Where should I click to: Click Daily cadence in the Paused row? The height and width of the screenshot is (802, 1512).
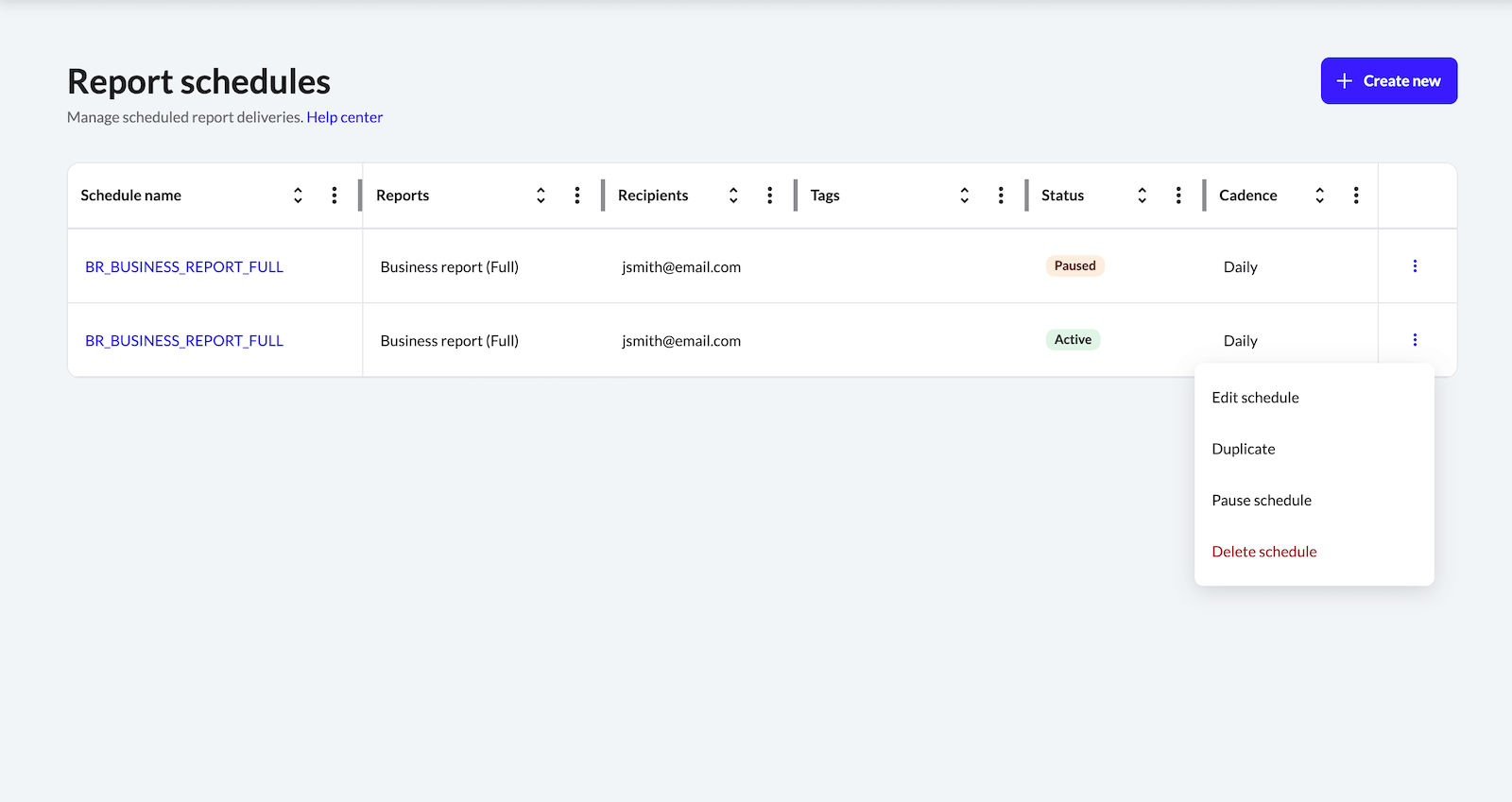(1241, 267)
